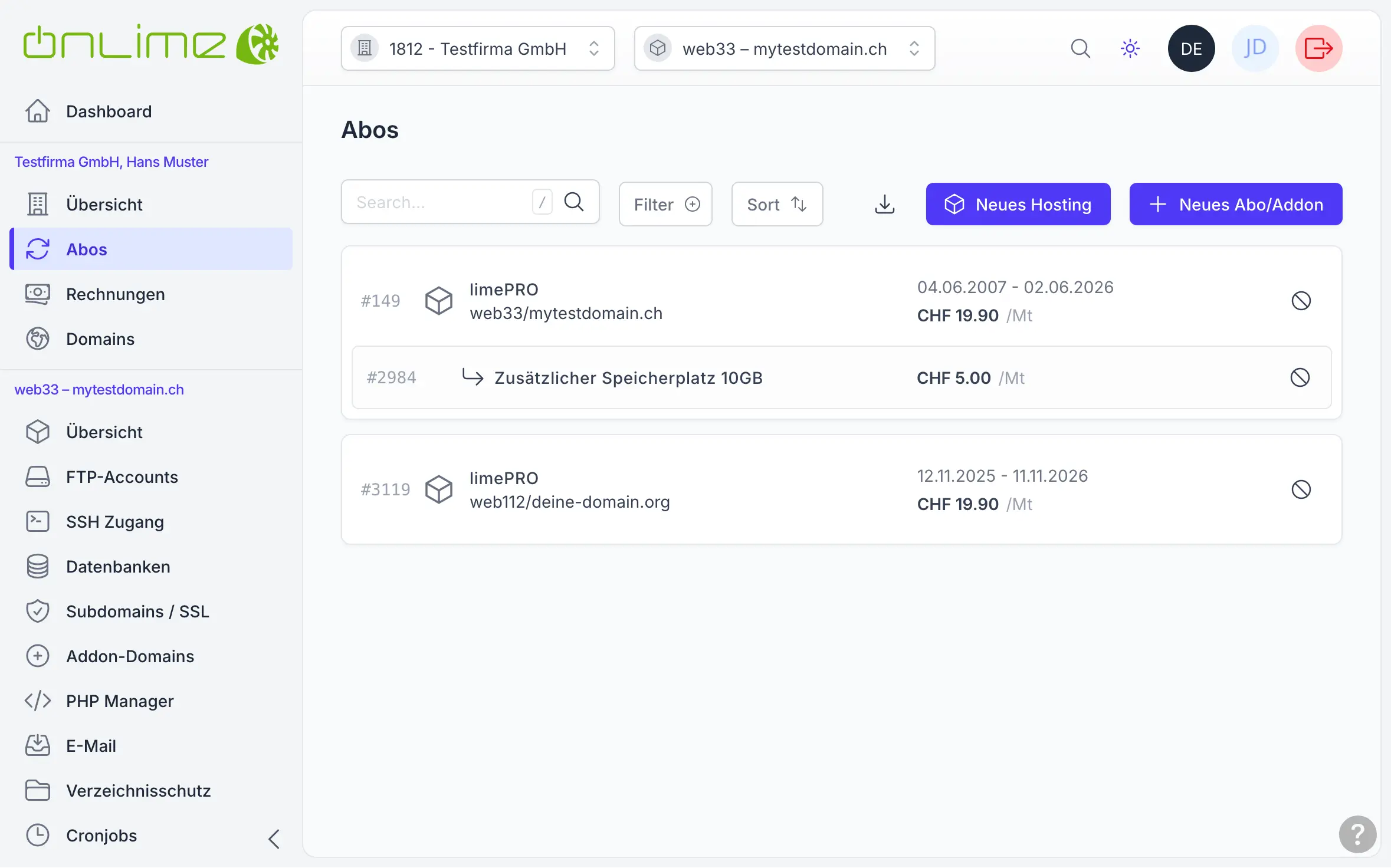
Task: Toggle light/dark mode with the sun icon
Action: pos(1129,48)
